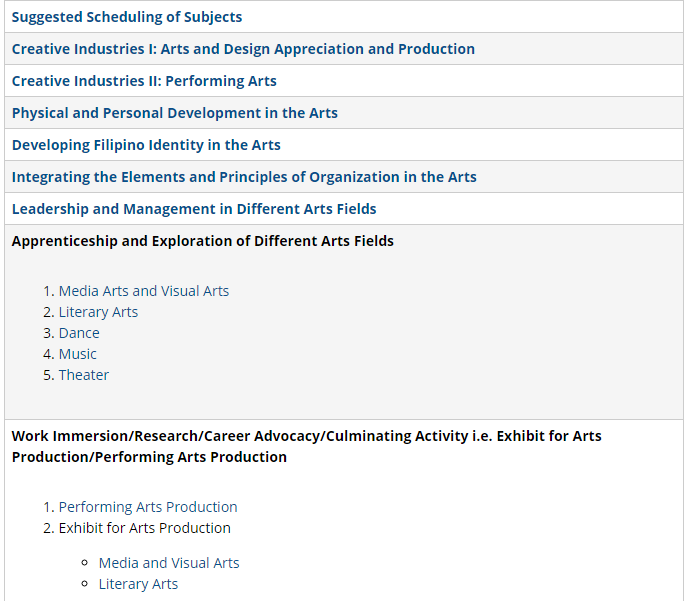
Task: Open Creative Industries II: Performing Arts link
Action: click(x=144, y=81)
